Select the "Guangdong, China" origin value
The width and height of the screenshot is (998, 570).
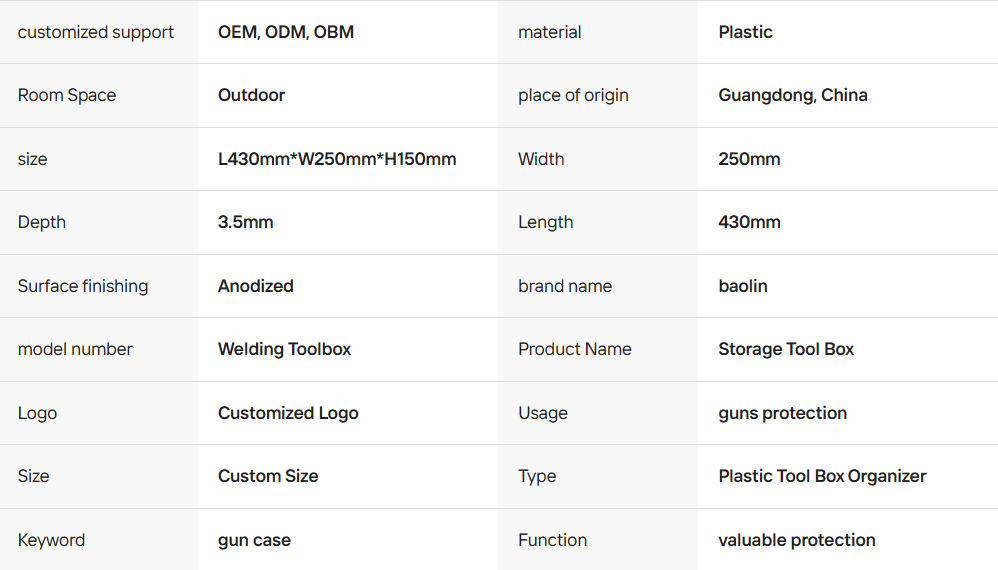tap(792, 95)
